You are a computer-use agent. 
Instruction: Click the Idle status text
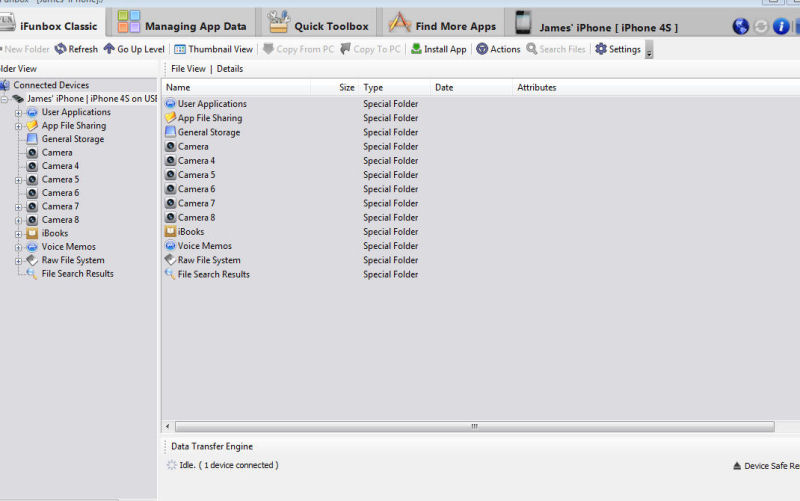(x=229, y=465)
